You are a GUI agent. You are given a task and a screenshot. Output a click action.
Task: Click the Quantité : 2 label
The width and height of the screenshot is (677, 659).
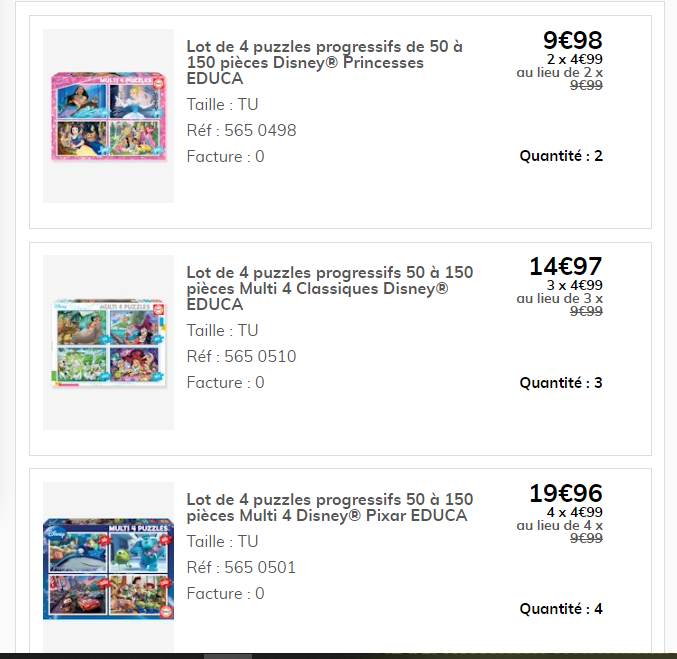pyautogui.click(x=561, y=156)
